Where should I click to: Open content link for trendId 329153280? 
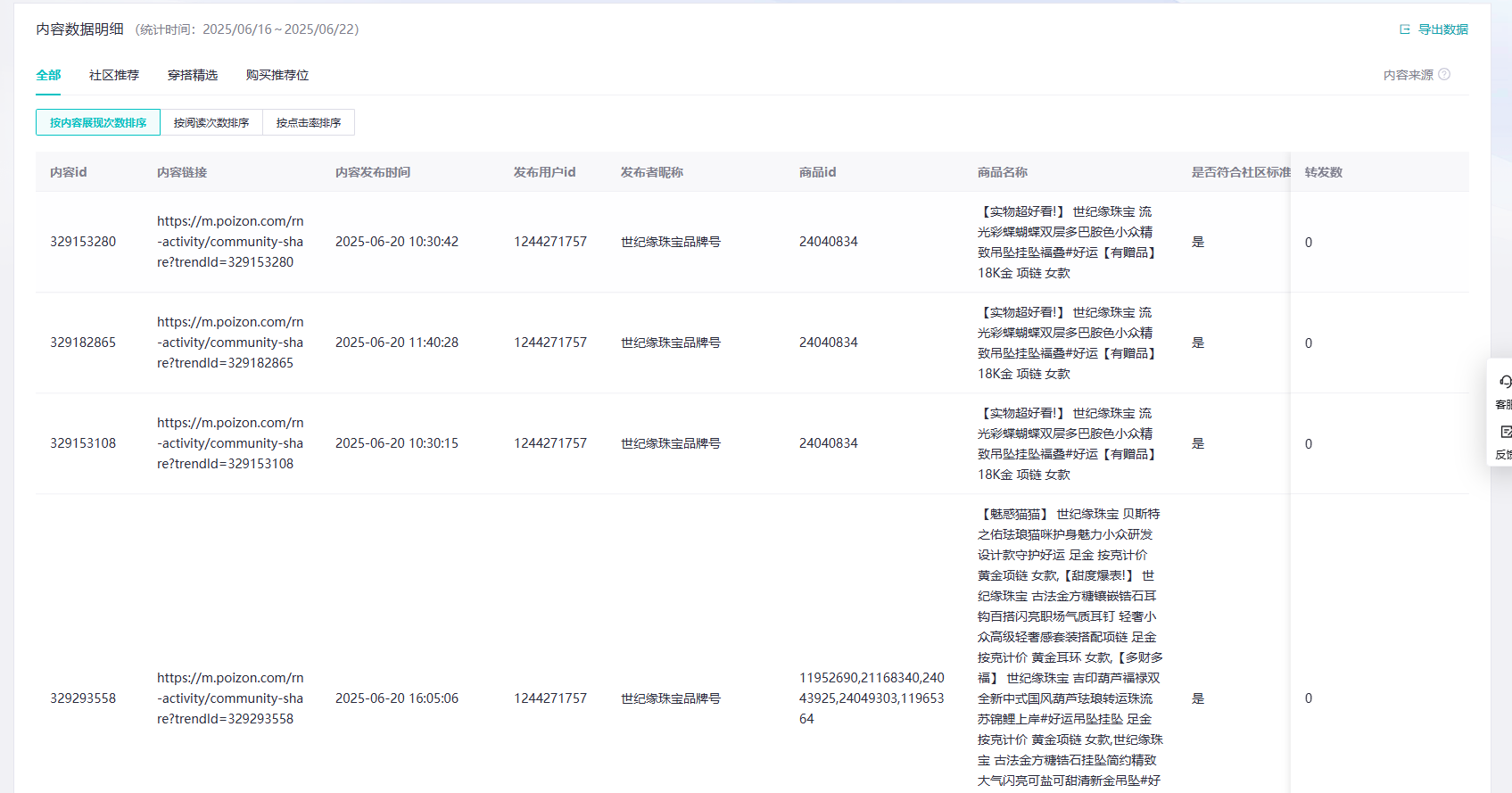(x=230, y=242)
